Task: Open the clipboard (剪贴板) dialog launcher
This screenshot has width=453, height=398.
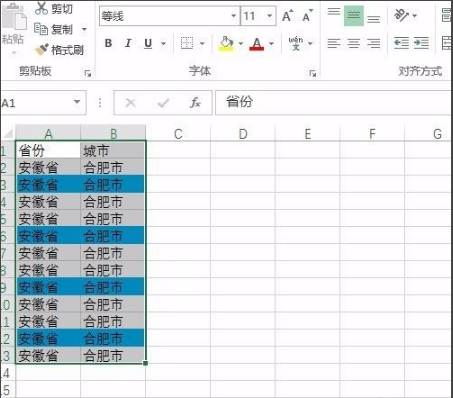Action: point(88,73)
